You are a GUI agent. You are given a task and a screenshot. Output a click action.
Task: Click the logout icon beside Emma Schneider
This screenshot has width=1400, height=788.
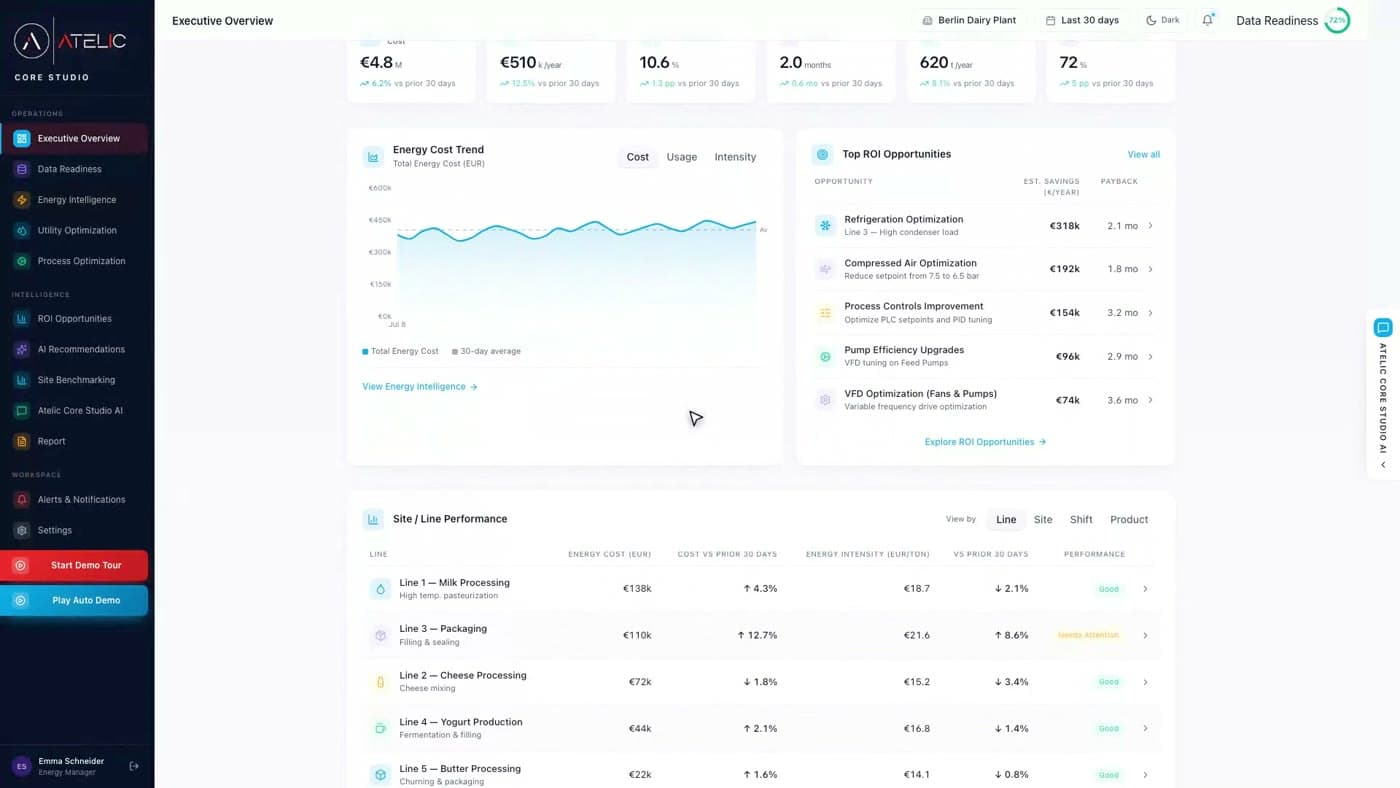pyautogui.click(x=134, y=766)
